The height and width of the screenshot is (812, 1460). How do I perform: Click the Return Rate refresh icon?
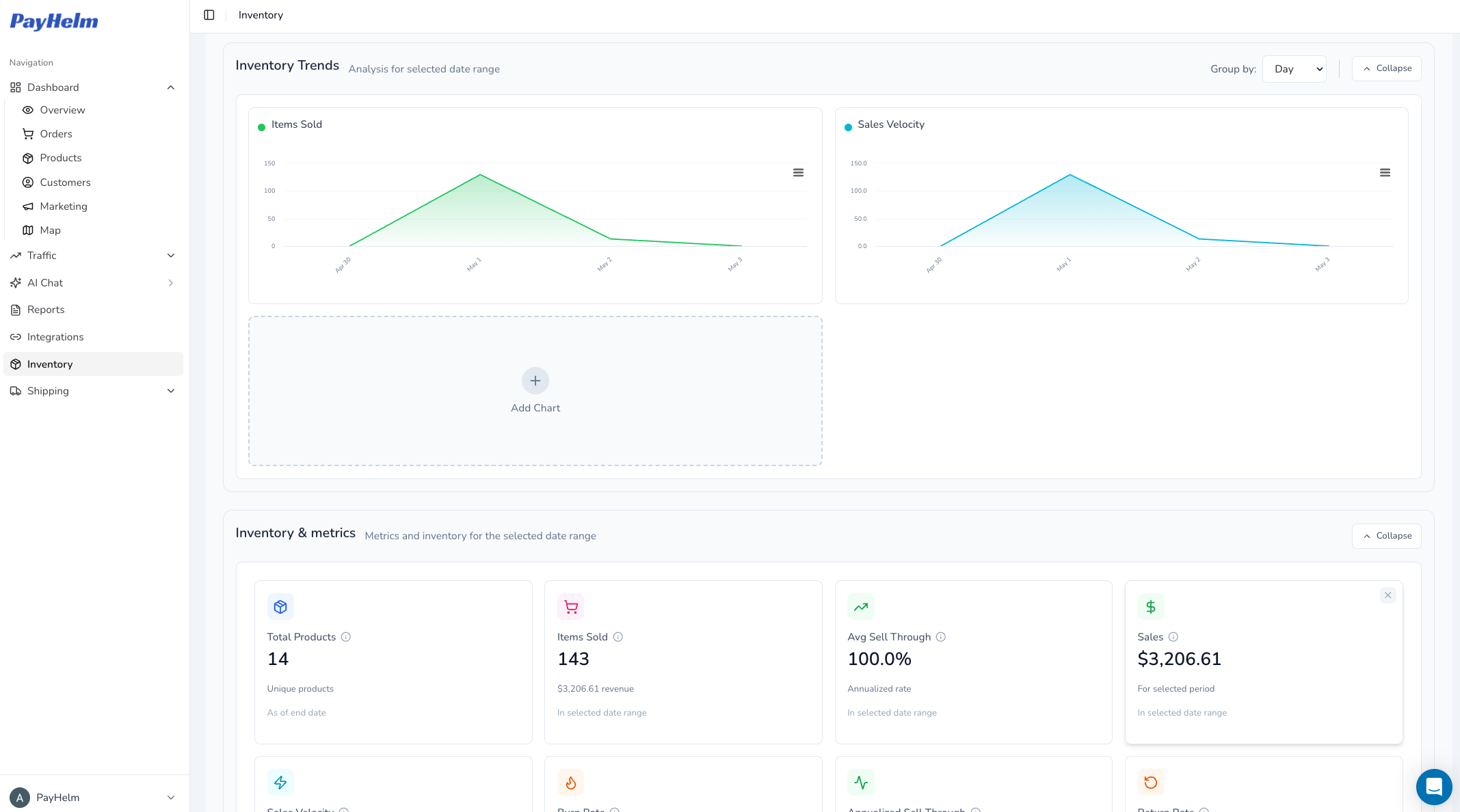1151,783
